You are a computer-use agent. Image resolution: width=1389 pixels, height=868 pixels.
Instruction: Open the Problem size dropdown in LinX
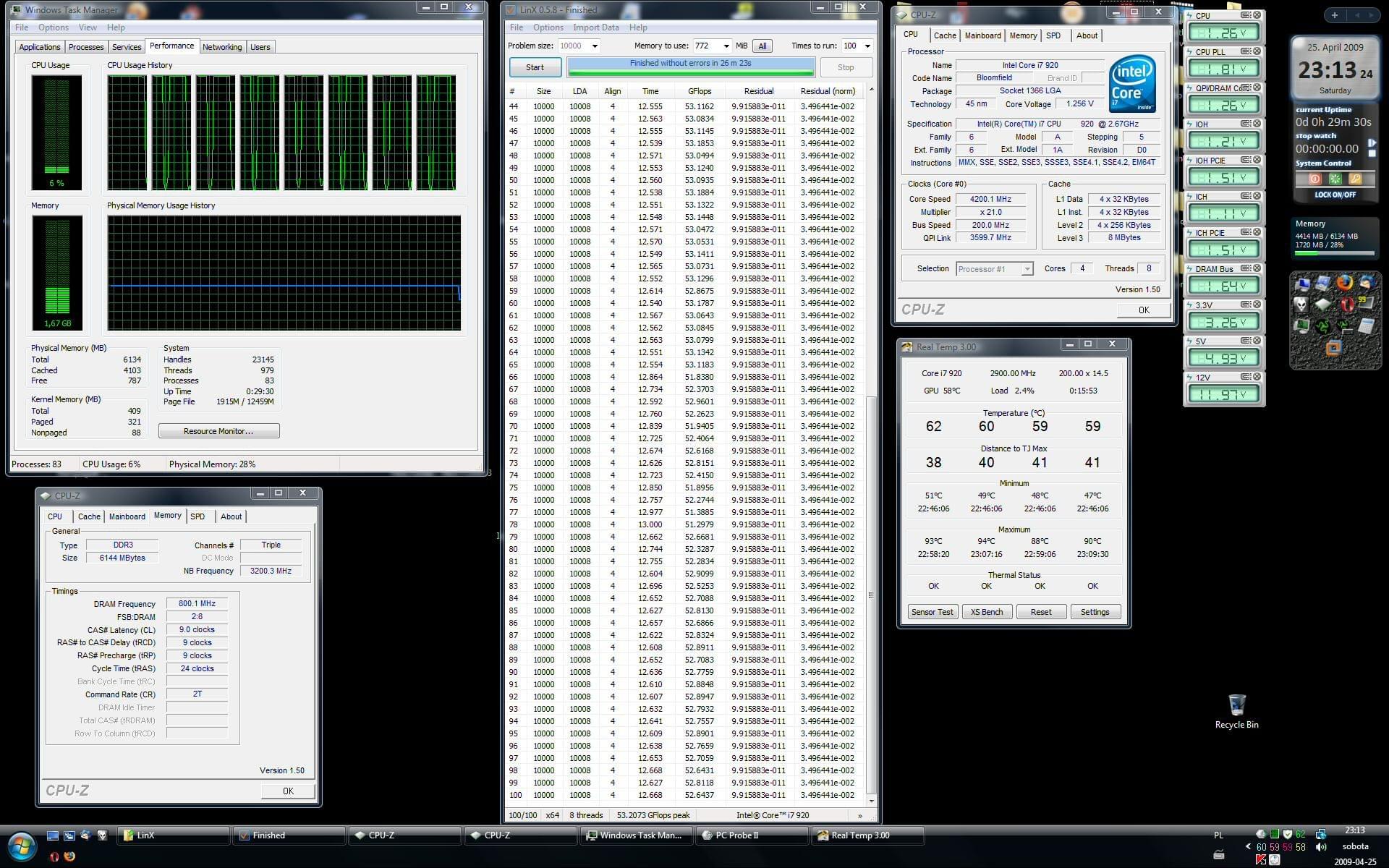click(595, 46)
